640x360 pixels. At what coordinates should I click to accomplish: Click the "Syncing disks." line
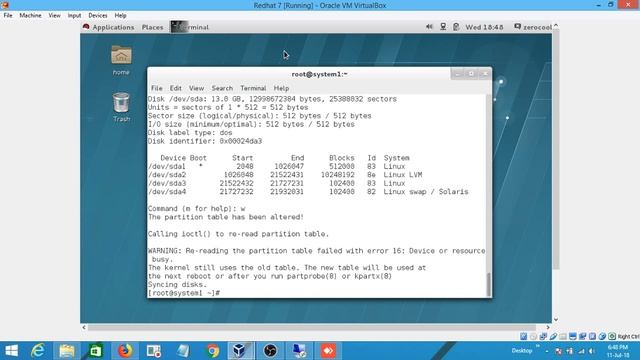pos(177,284)
